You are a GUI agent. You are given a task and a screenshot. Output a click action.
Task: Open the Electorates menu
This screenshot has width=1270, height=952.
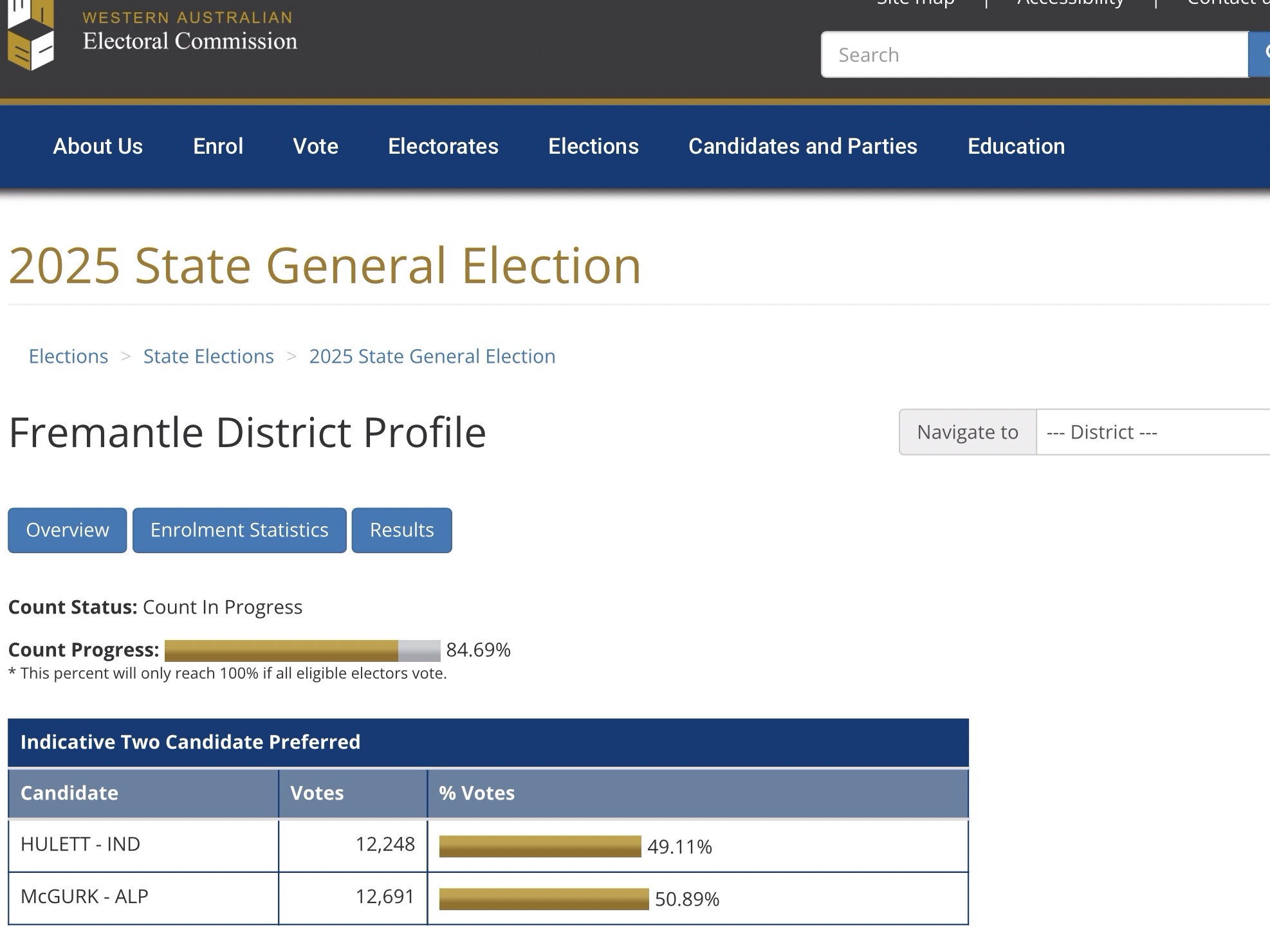pos(443,147)
